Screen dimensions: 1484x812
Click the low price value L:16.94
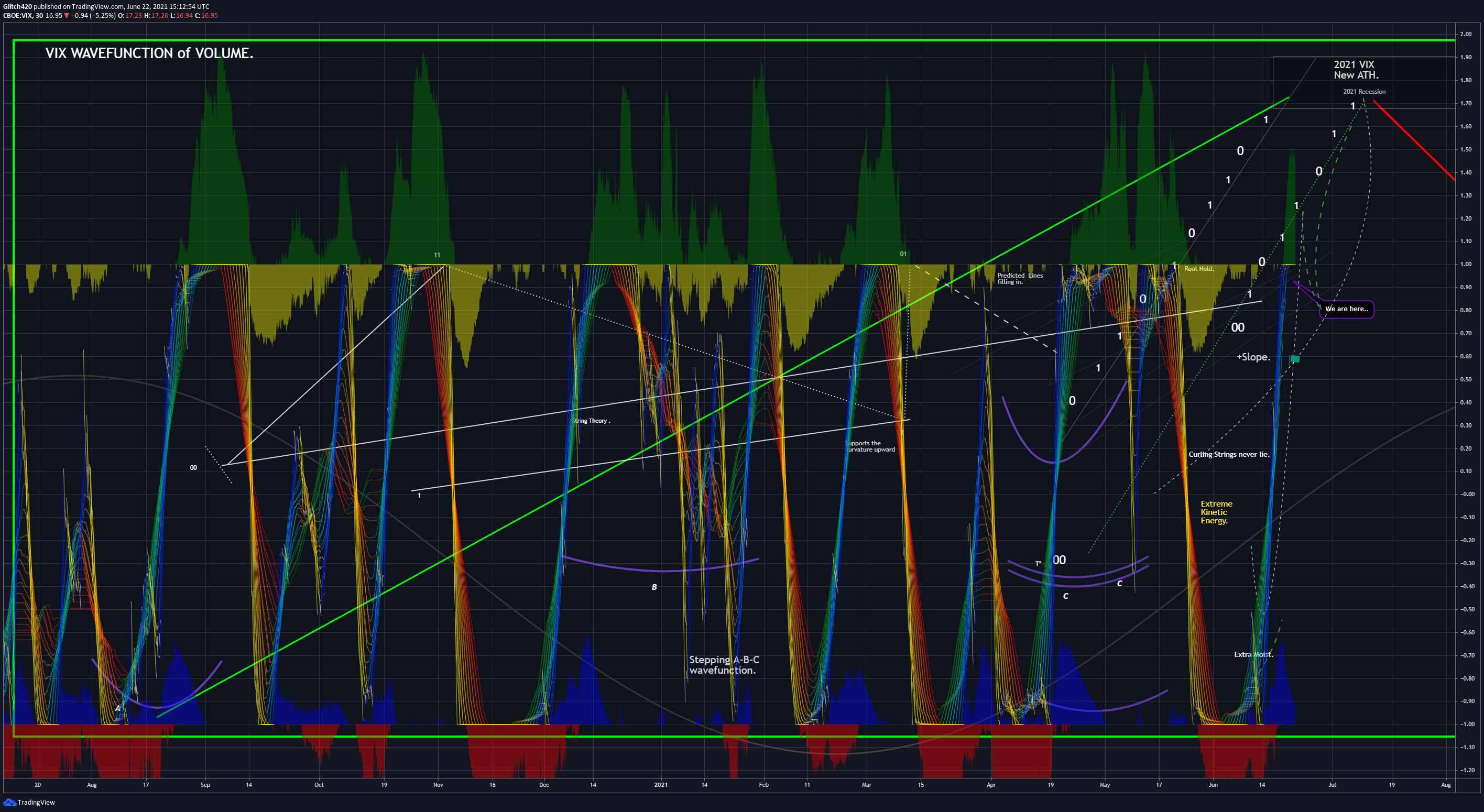click(x=181, y=16)
